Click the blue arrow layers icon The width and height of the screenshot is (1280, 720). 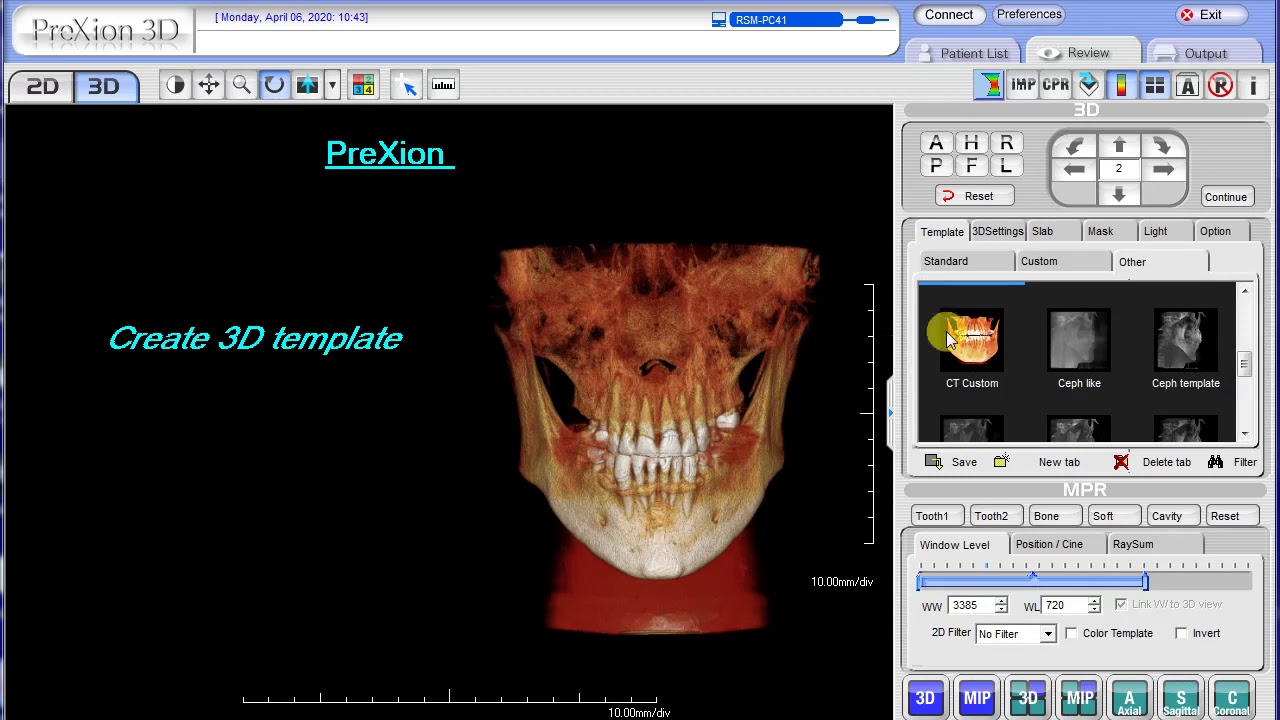(1088, 85)
